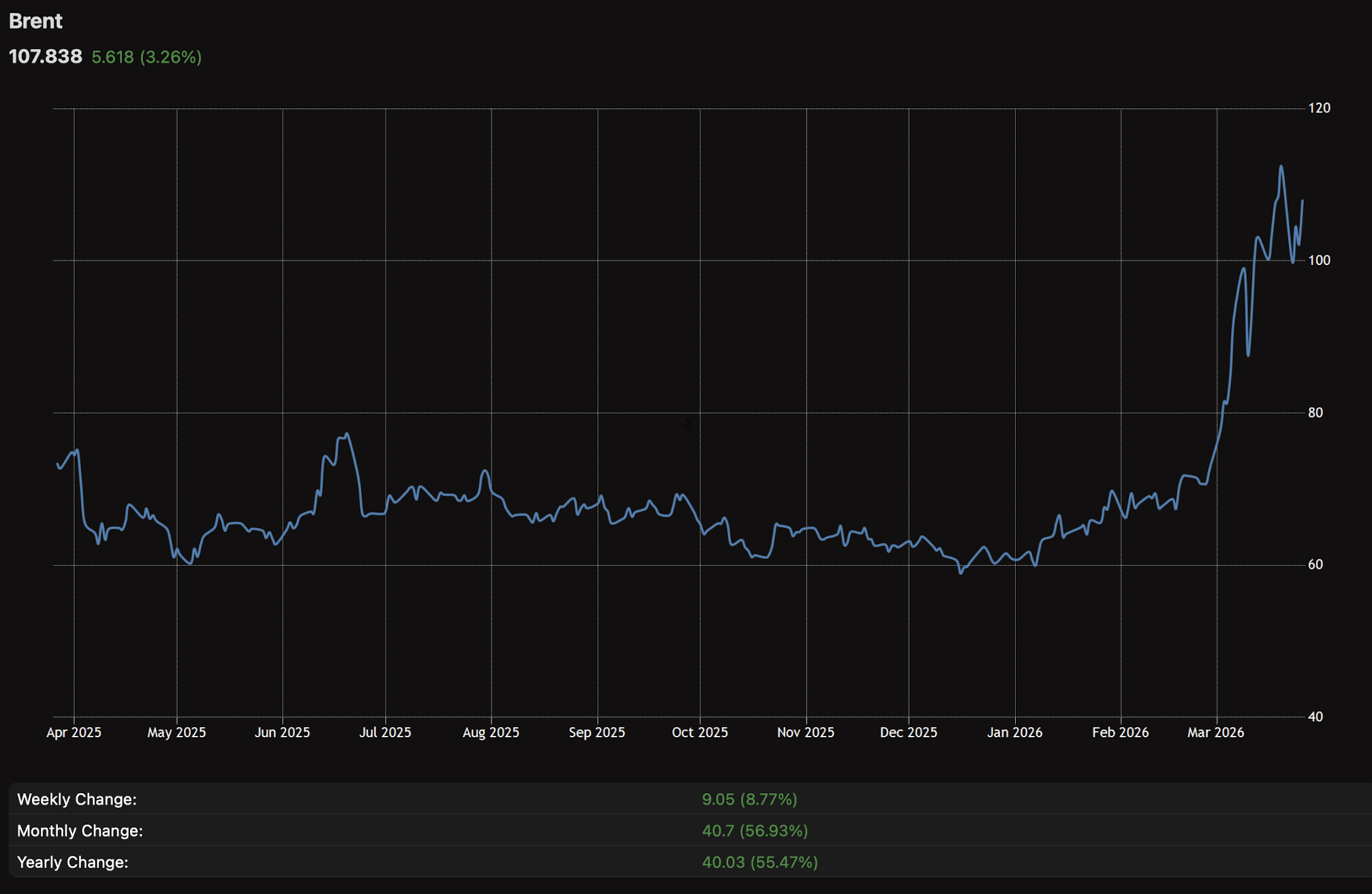The height and width of the screenshot is (894, 1372).
Task: Click the weekly value 9.05 (8.77%)
Action: [x=749, y=799]
